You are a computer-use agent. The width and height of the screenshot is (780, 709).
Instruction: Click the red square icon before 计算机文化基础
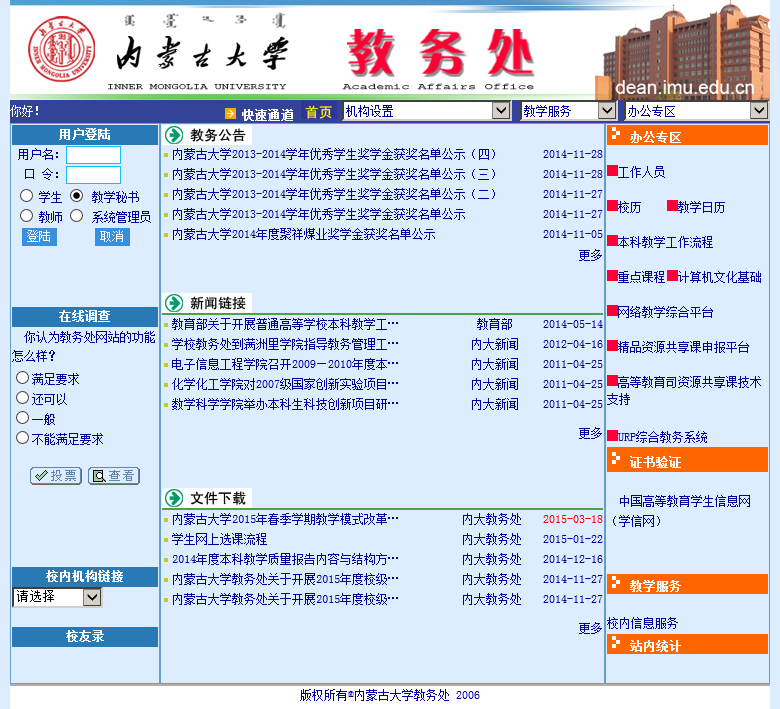point(672,276)
